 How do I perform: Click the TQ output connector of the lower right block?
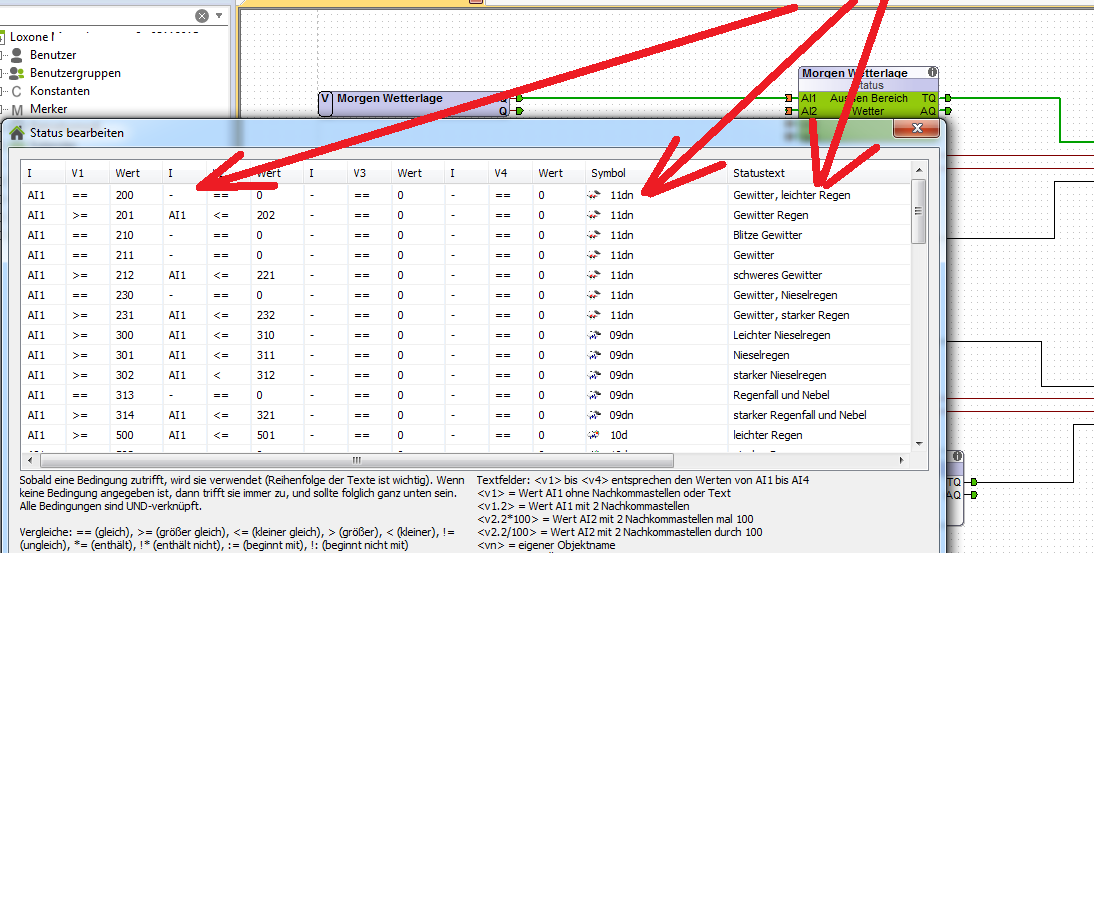pyautogui.click(x=973, y=482)
